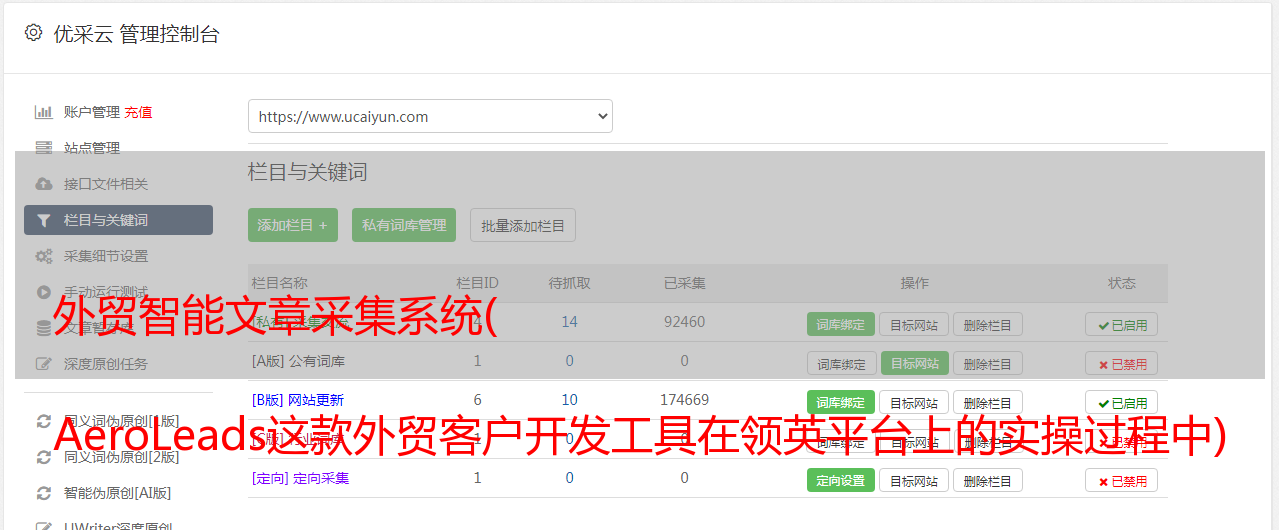Open 深度原创任务 menu item
This screenshot has height=530, width=1279.
(x=106, y=364)
